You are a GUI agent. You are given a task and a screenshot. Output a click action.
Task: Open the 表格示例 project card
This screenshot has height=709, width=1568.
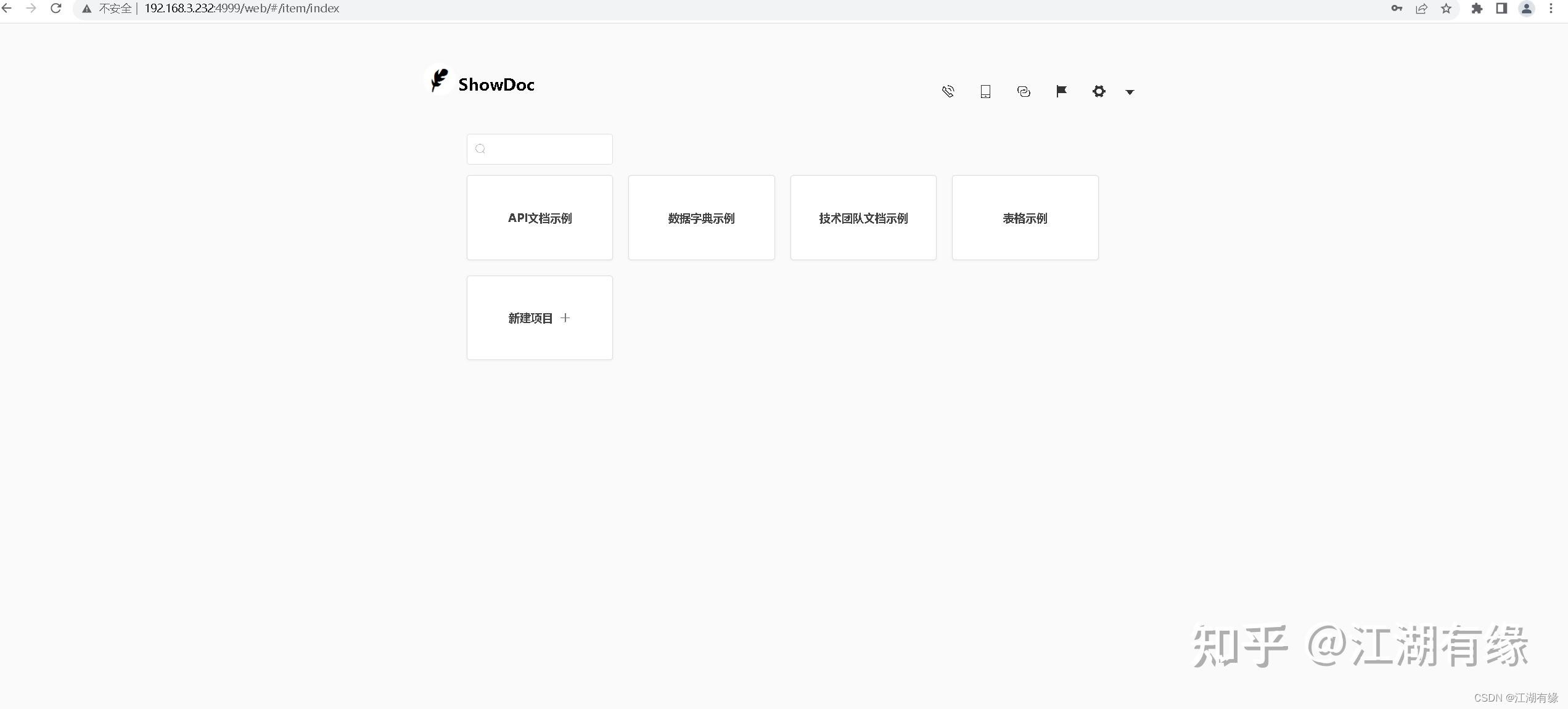coord(1025,218)
